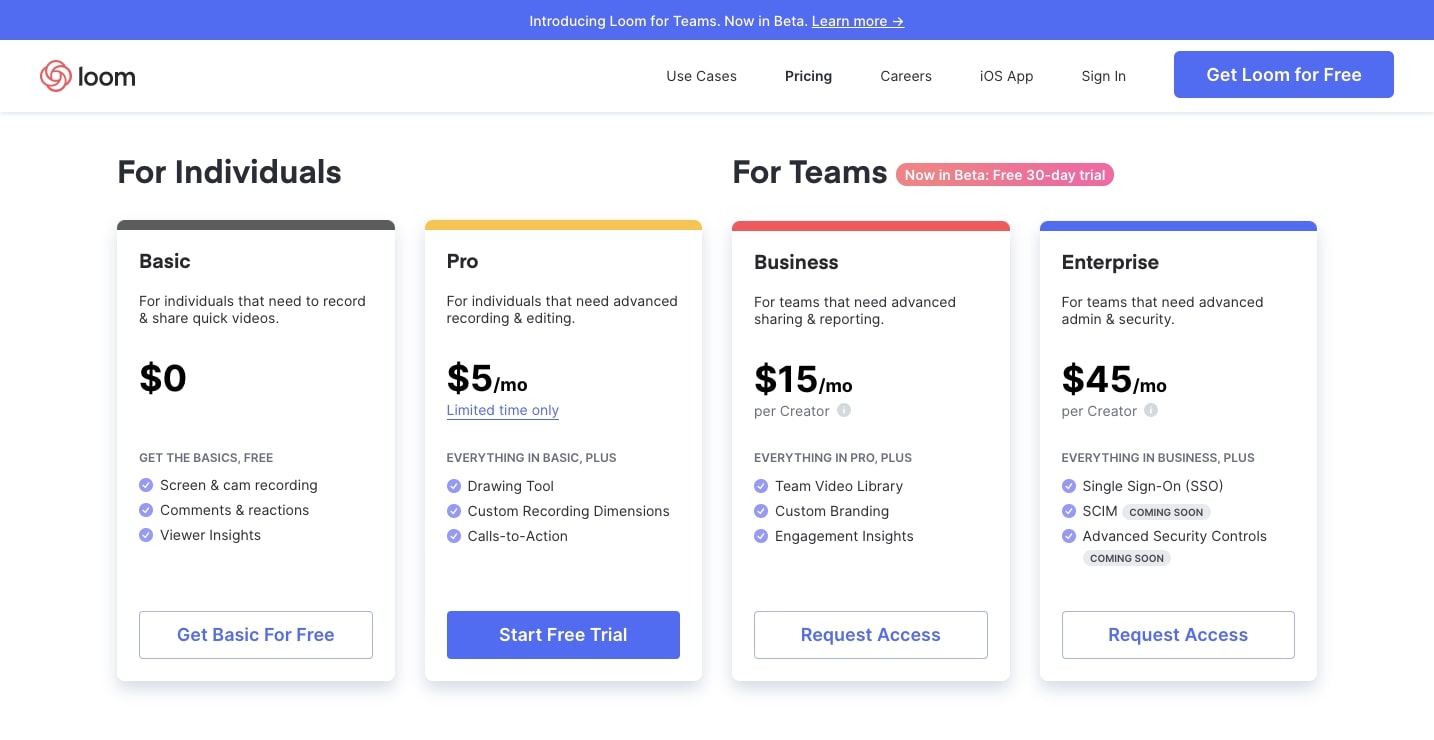
Task: Click the Limited time only link
Action: point(502,410)
